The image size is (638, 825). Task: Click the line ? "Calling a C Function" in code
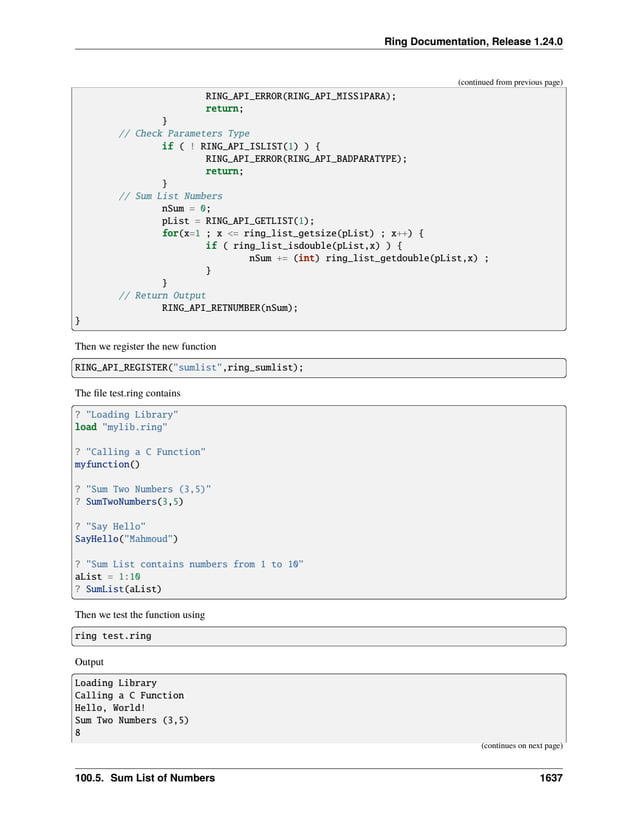140,452
